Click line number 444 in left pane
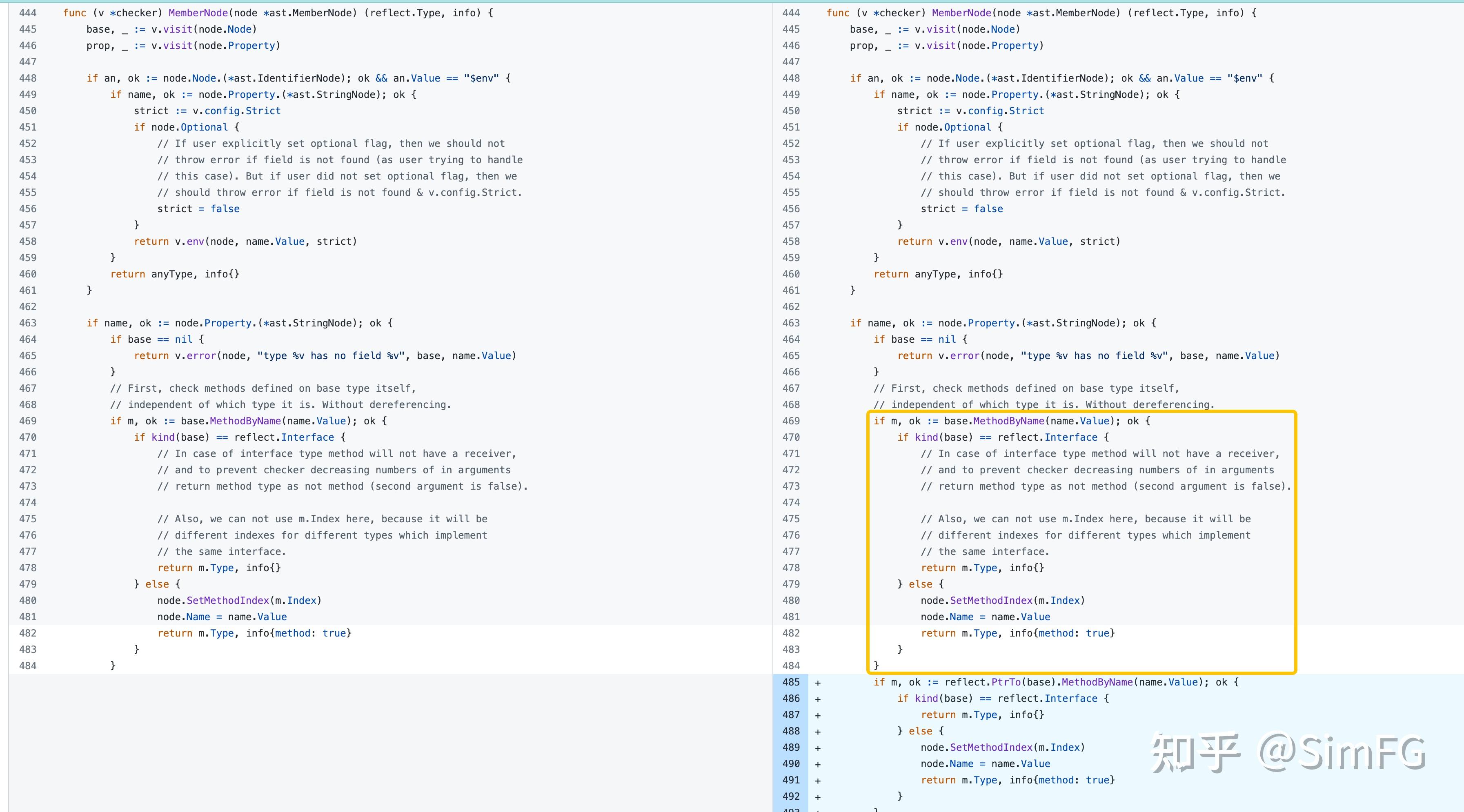This screenshot has width=1464, height=812. coord(27,13)
